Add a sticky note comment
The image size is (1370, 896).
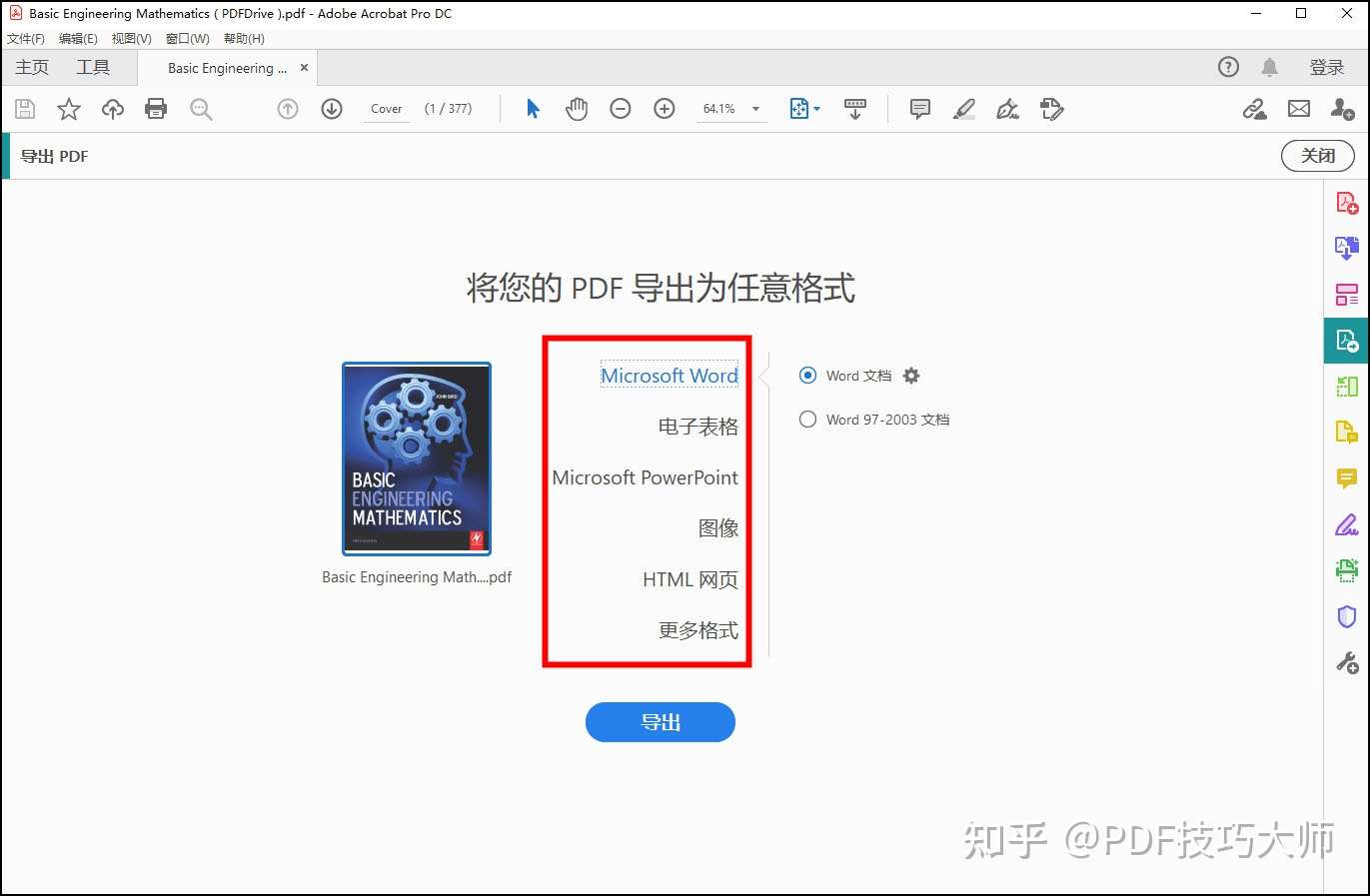click(x=920, y=109)
